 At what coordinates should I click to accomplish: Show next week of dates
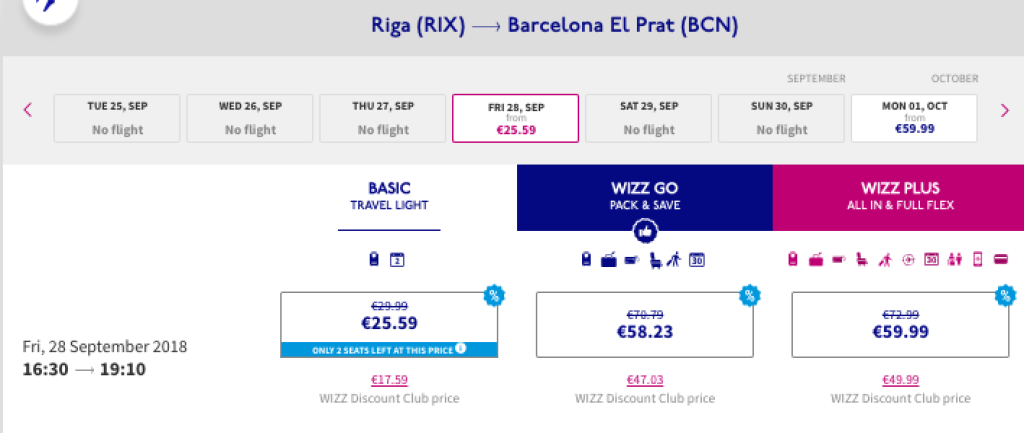click(1004, 110)
